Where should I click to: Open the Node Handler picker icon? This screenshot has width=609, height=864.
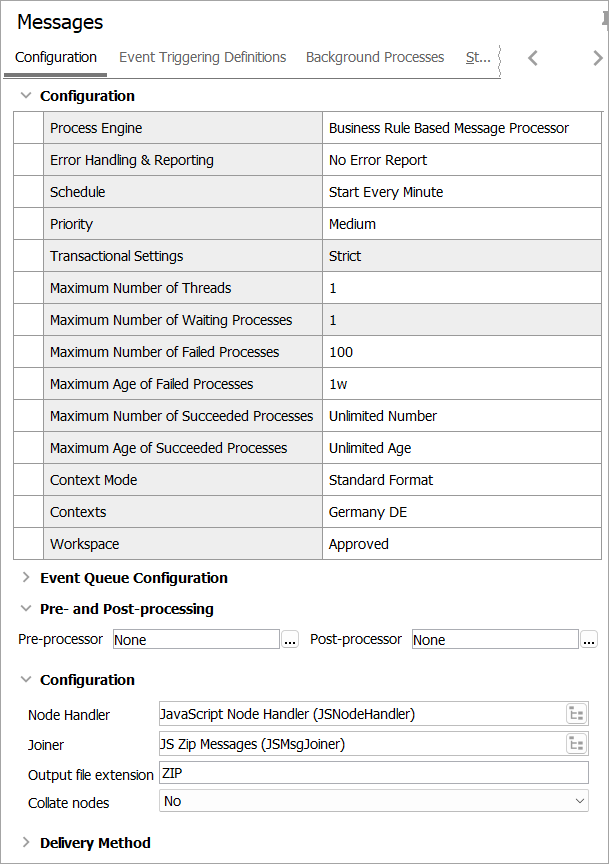(x=576, y=714)
